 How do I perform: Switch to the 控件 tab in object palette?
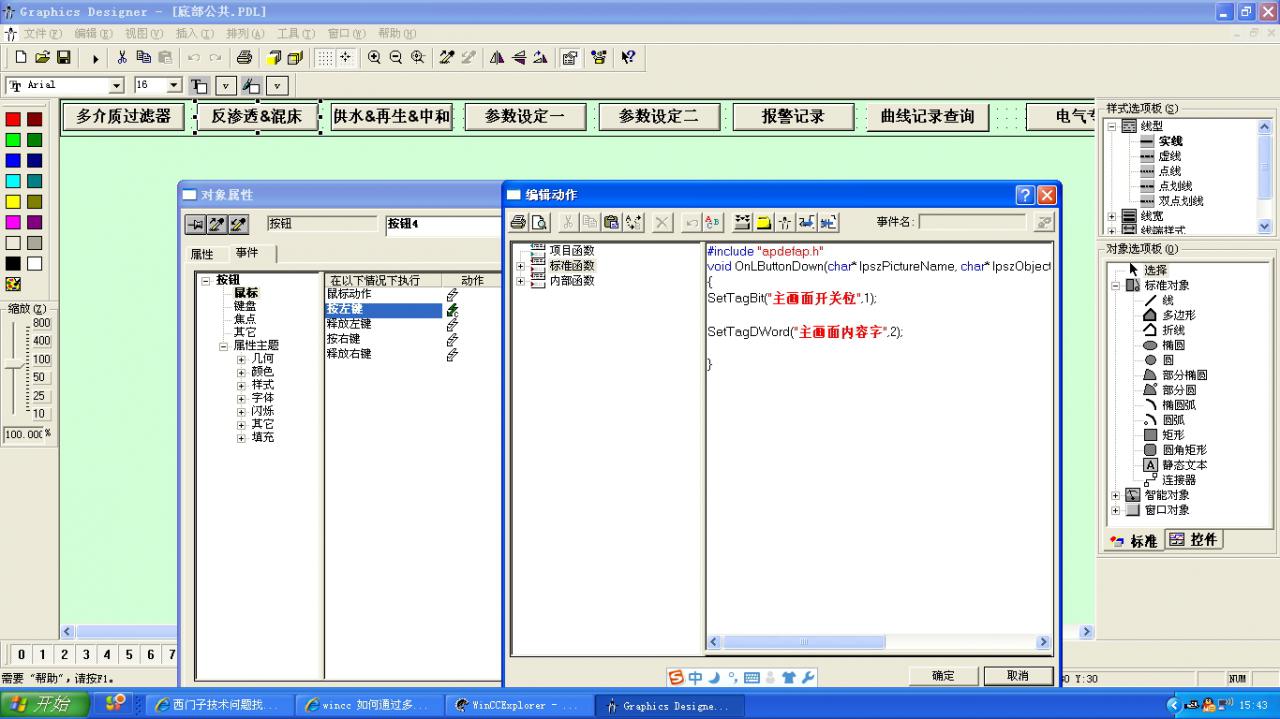[x=1194, y=540]
